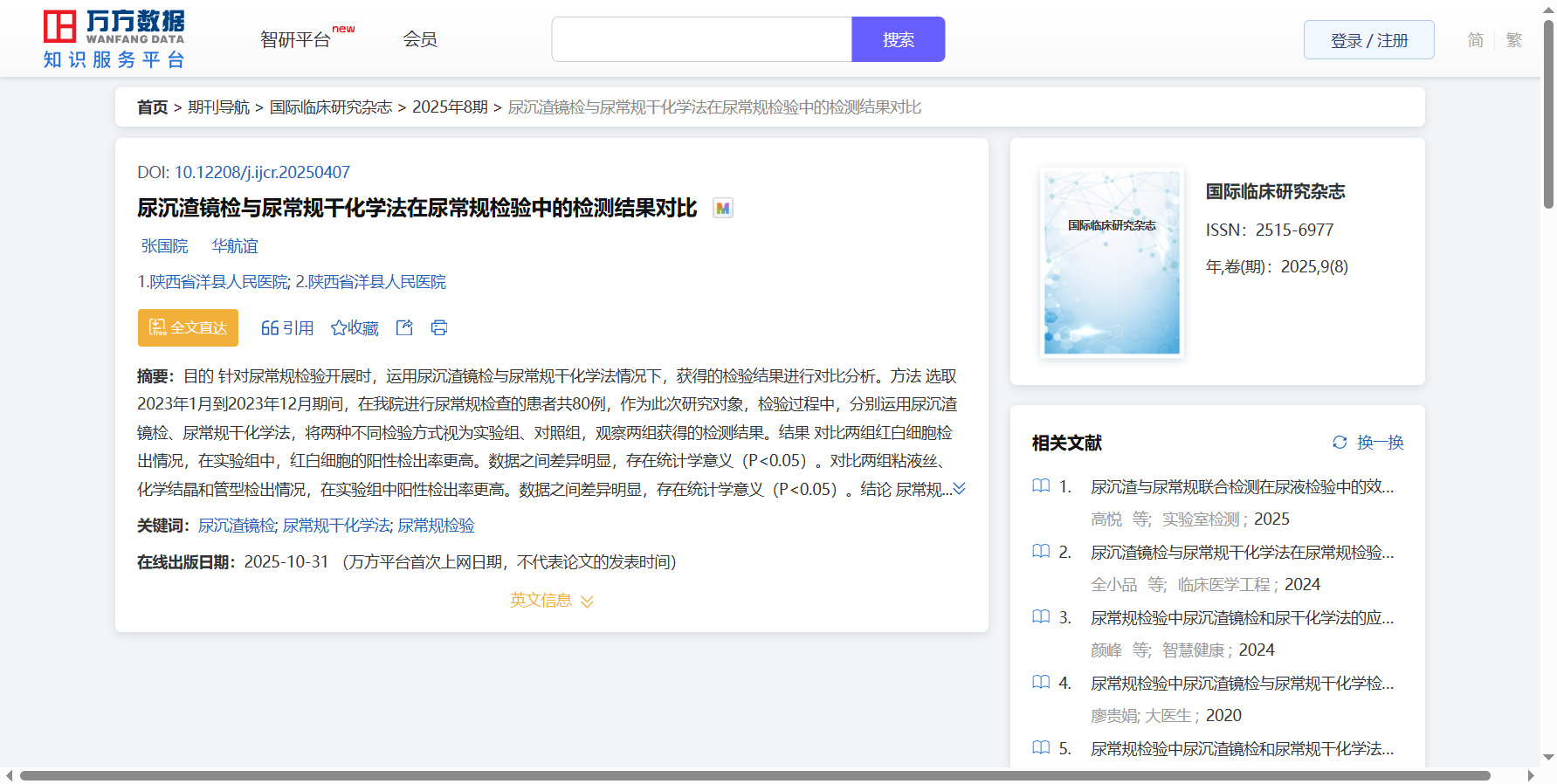This screenshot has width=1557, height=784.
Task: Click the 登录 / 注册 button
Action: [x=1368, y=40]
